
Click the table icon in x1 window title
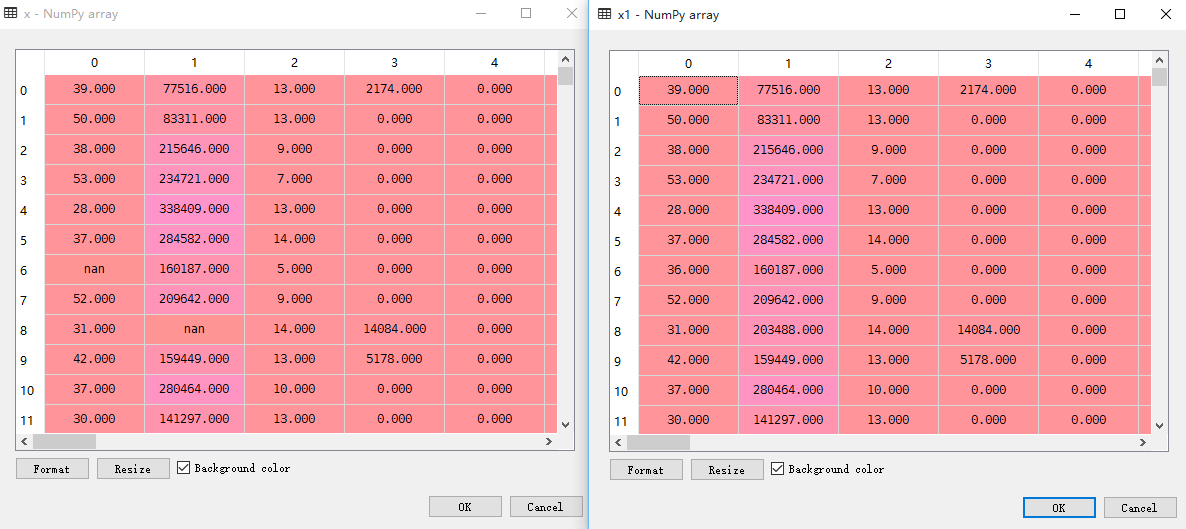tap(604, 14)
